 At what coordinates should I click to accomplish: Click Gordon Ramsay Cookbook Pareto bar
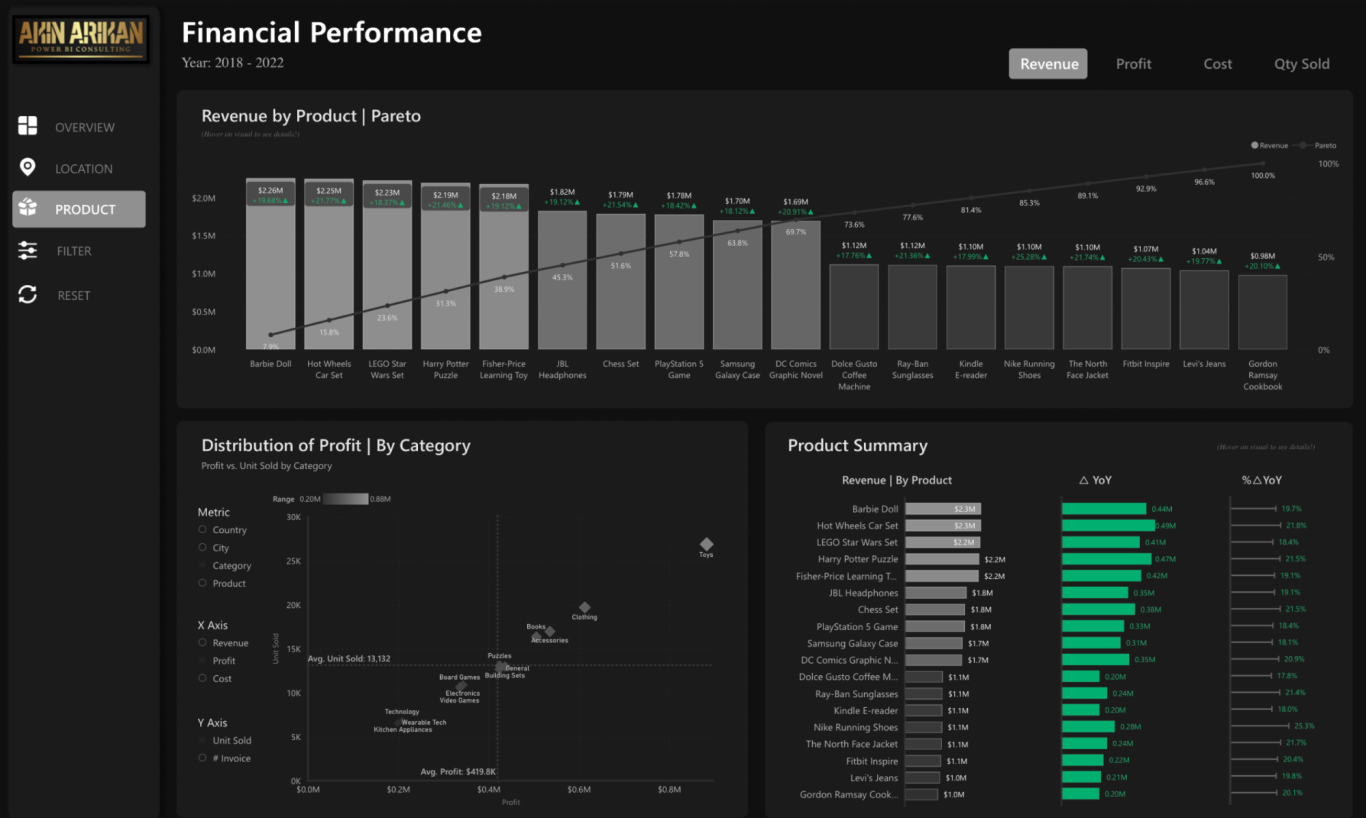click(1262, 312)
